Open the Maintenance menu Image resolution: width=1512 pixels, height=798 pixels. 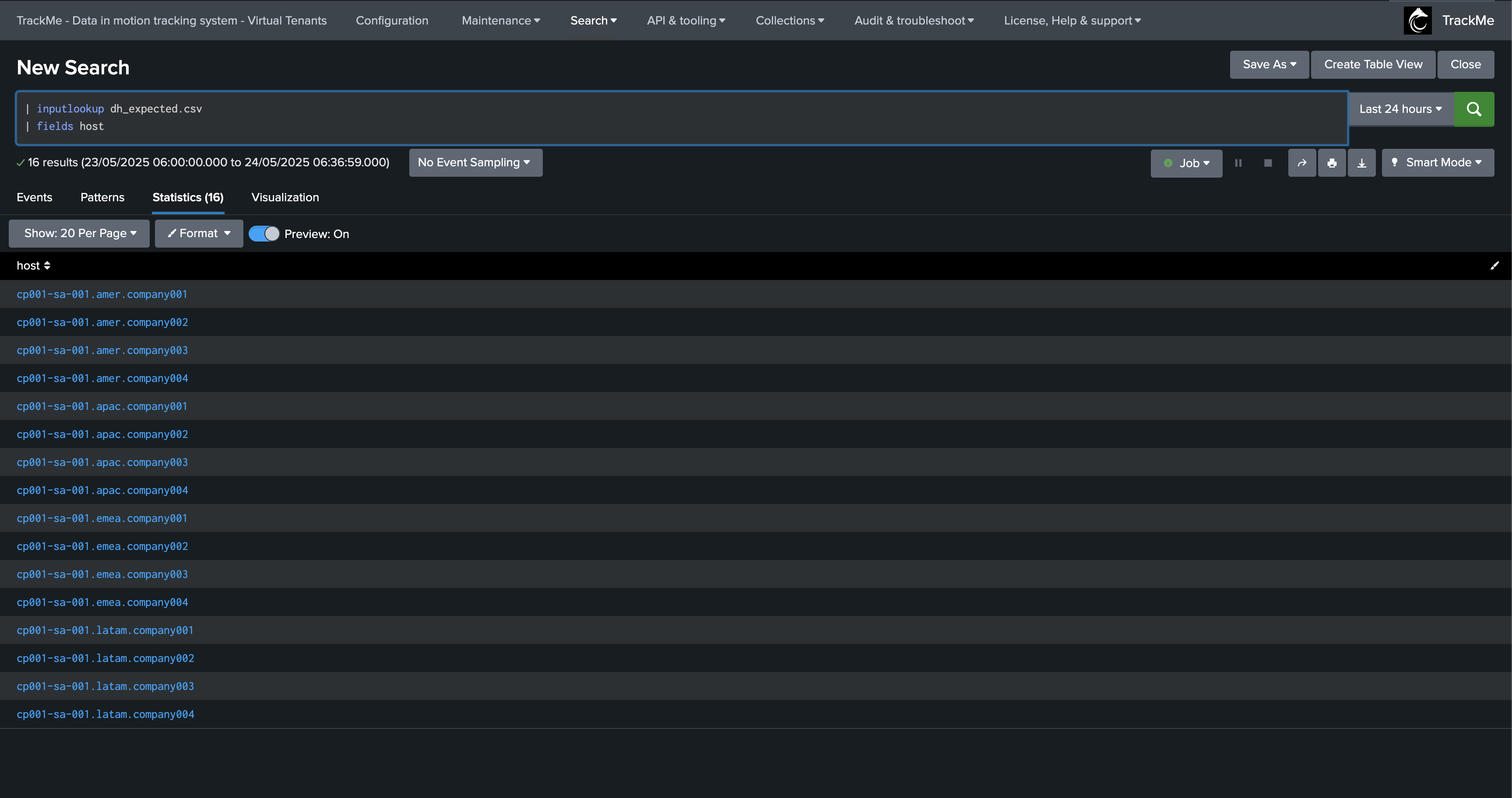(x=500, y=21)
